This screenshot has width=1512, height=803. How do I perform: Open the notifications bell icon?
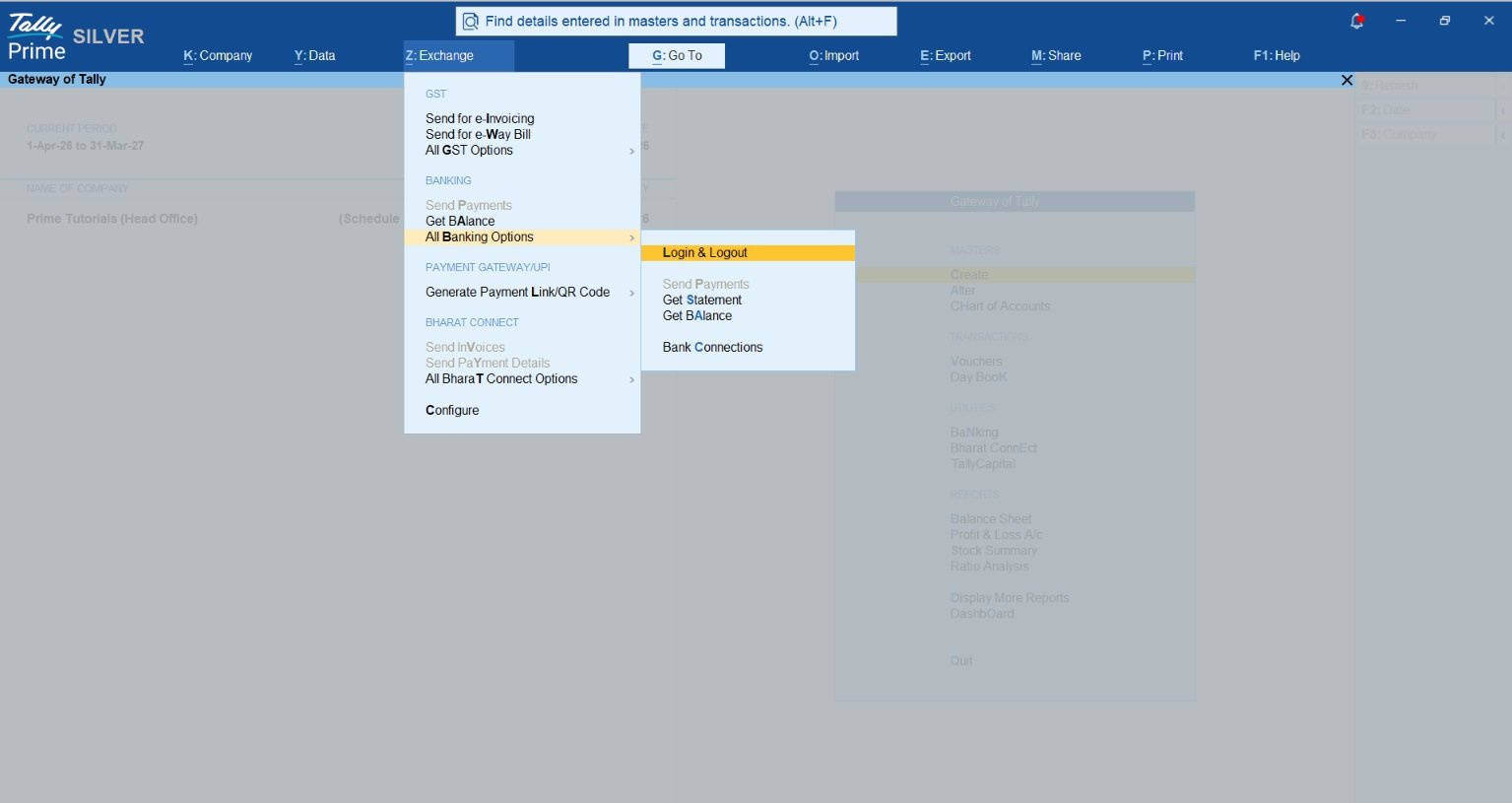[1357, 21]
